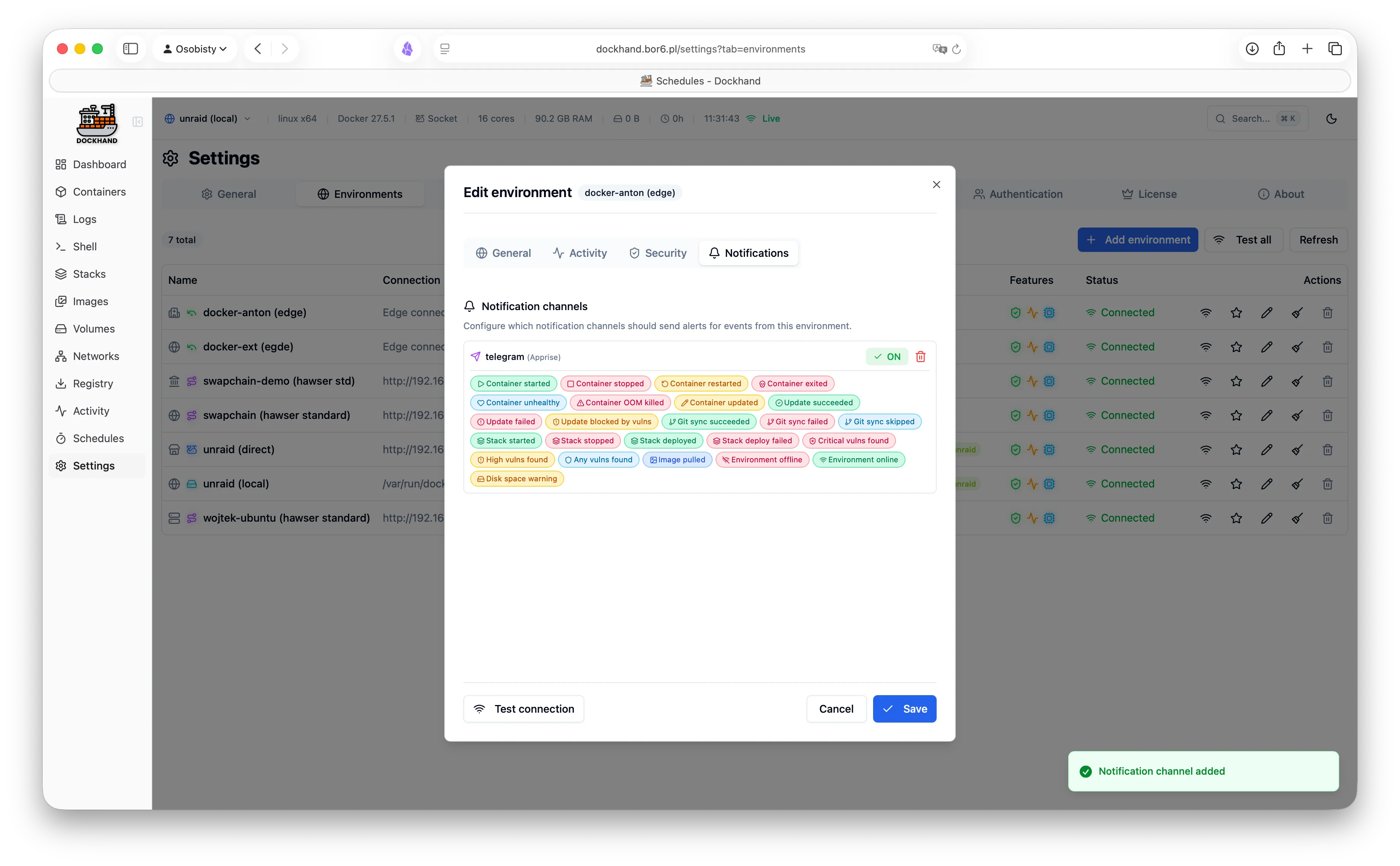This screenshot has width=1400, height=866.
Task: Close the Edit environment dialog
Action: 936,185
